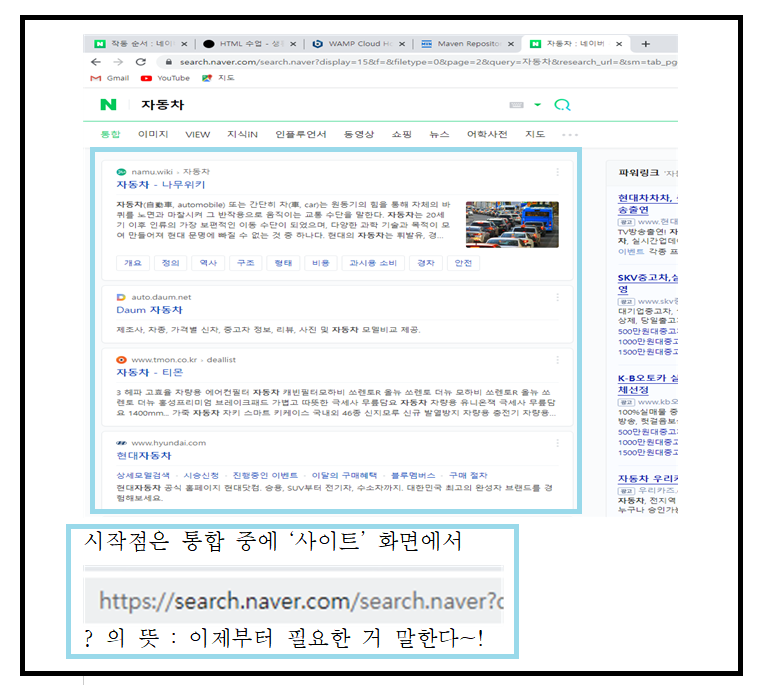This screenshot has height=695, width=763.
Task: Click the www.hyundai.com site address
Action: (x=169, y=443)
